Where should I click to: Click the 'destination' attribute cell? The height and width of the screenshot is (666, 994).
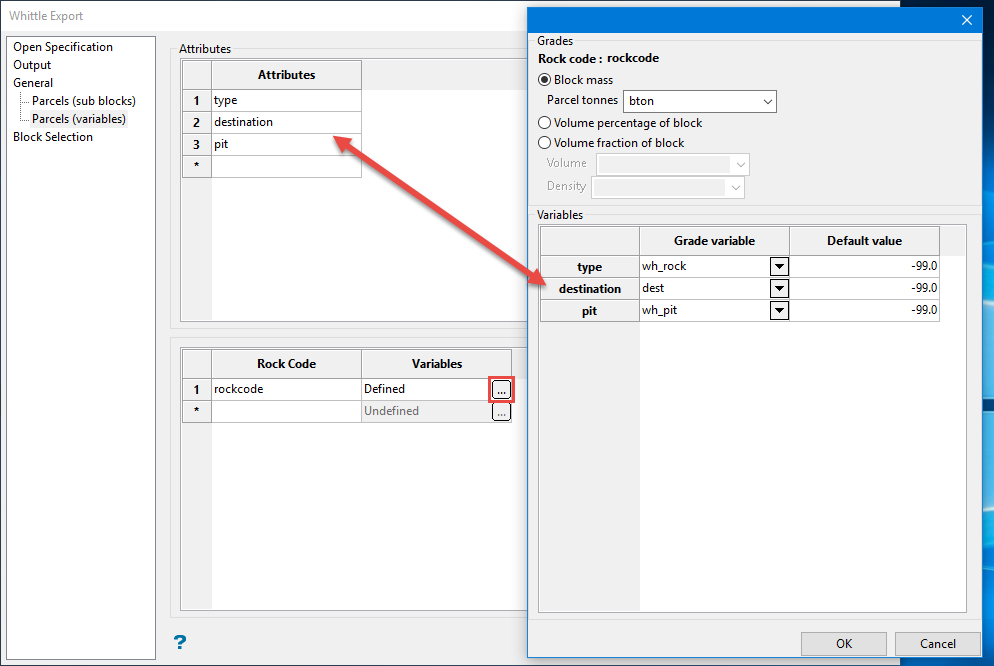click(287, 122)
